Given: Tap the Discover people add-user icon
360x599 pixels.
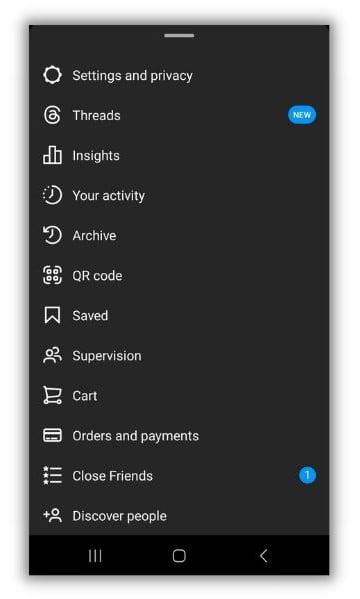Looking at the screenshot, I should click(x=52, y=515).
